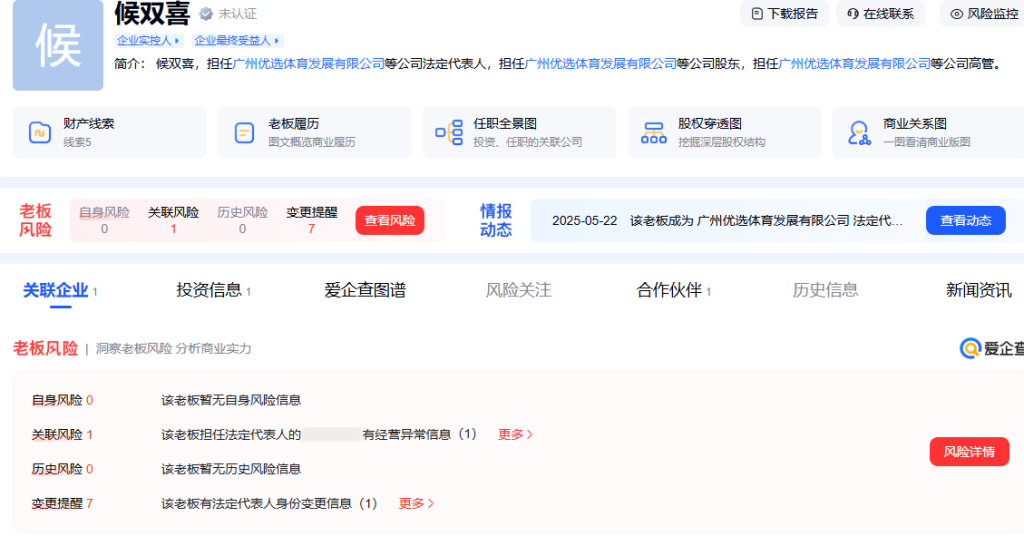
Task: Click the 候 avatar thumbnail
Action: 58,45
